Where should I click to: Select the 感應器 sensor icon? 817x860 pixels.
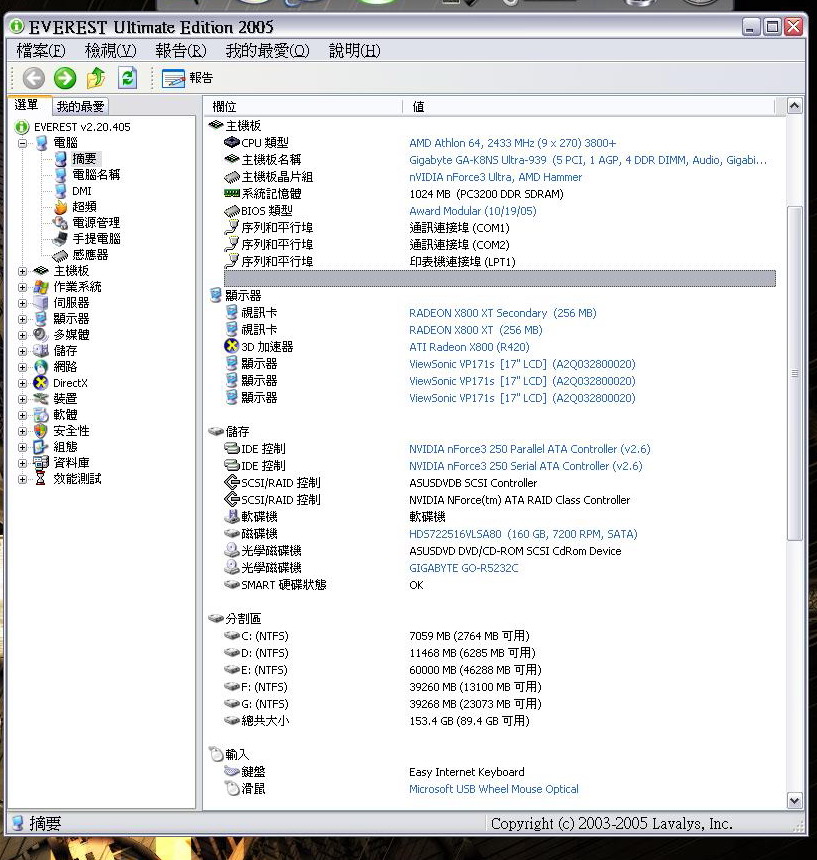click(x=60, y=255)
